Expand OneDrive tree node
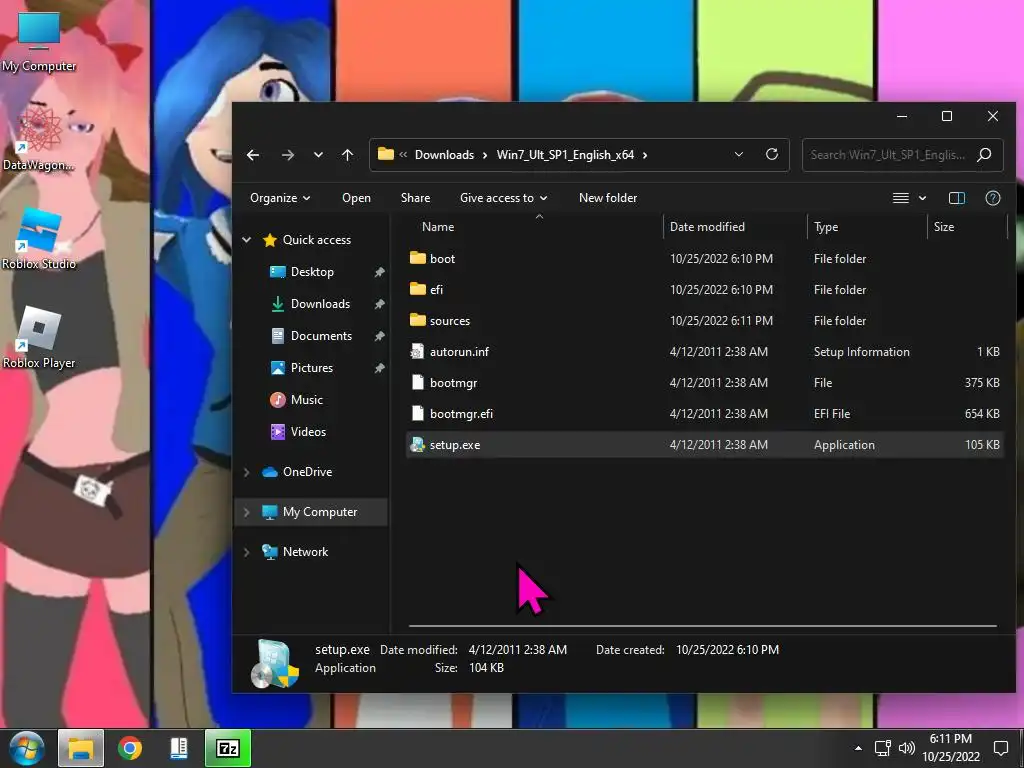Viewport: 1024px width, 768px height. coord(247,472)
